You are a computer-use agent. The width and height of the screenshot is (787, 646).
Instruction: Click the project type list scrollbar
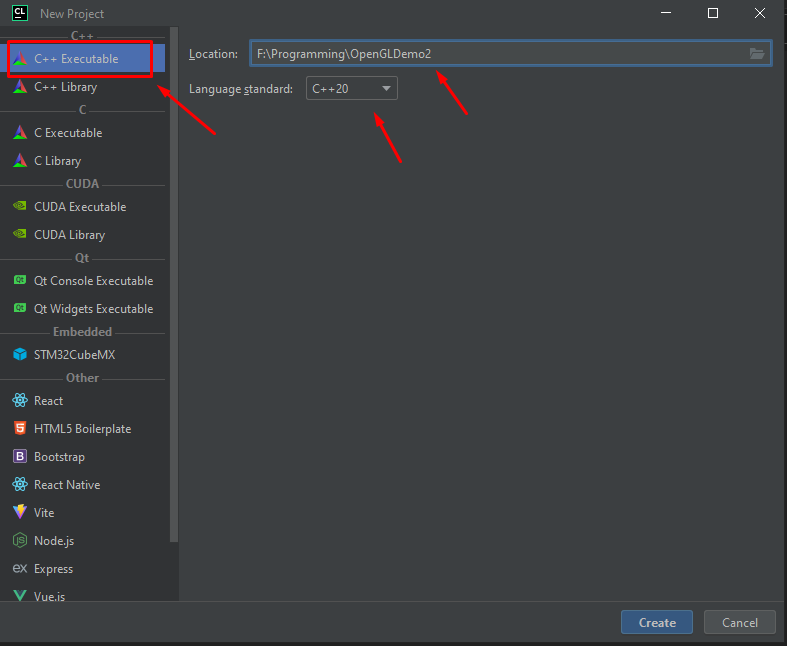click(174, 285)
